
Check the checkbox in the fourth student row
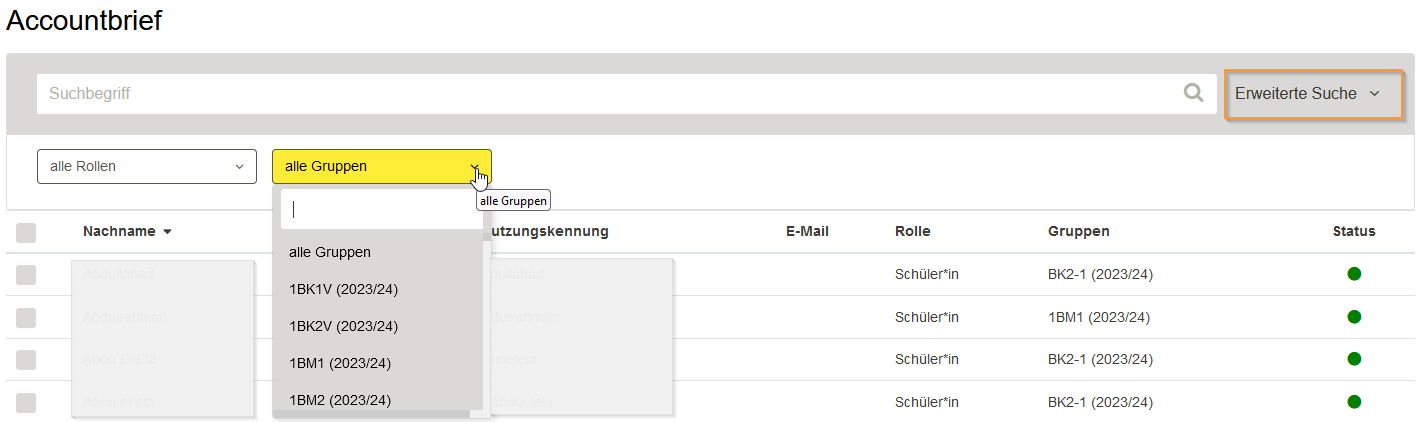(26, 403)
